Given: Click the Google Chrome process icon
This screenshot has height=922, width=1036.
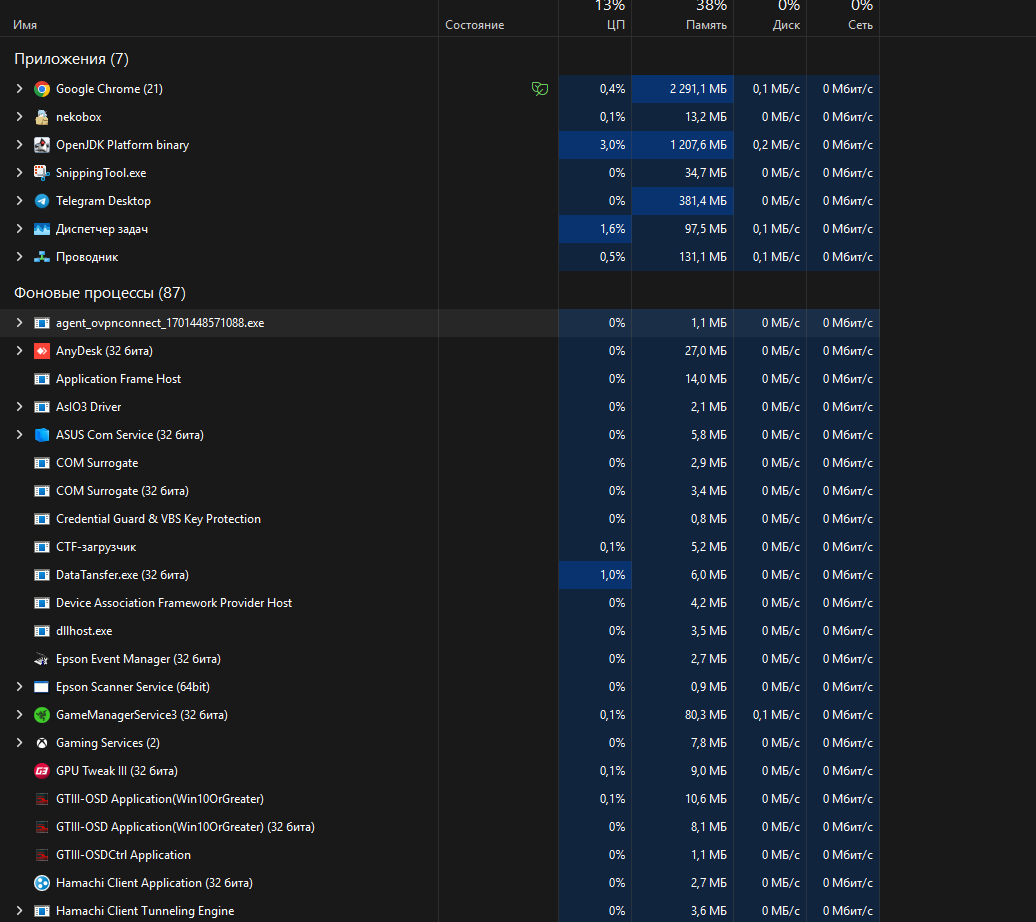Looking at the screenshot, I should point(42,89).
